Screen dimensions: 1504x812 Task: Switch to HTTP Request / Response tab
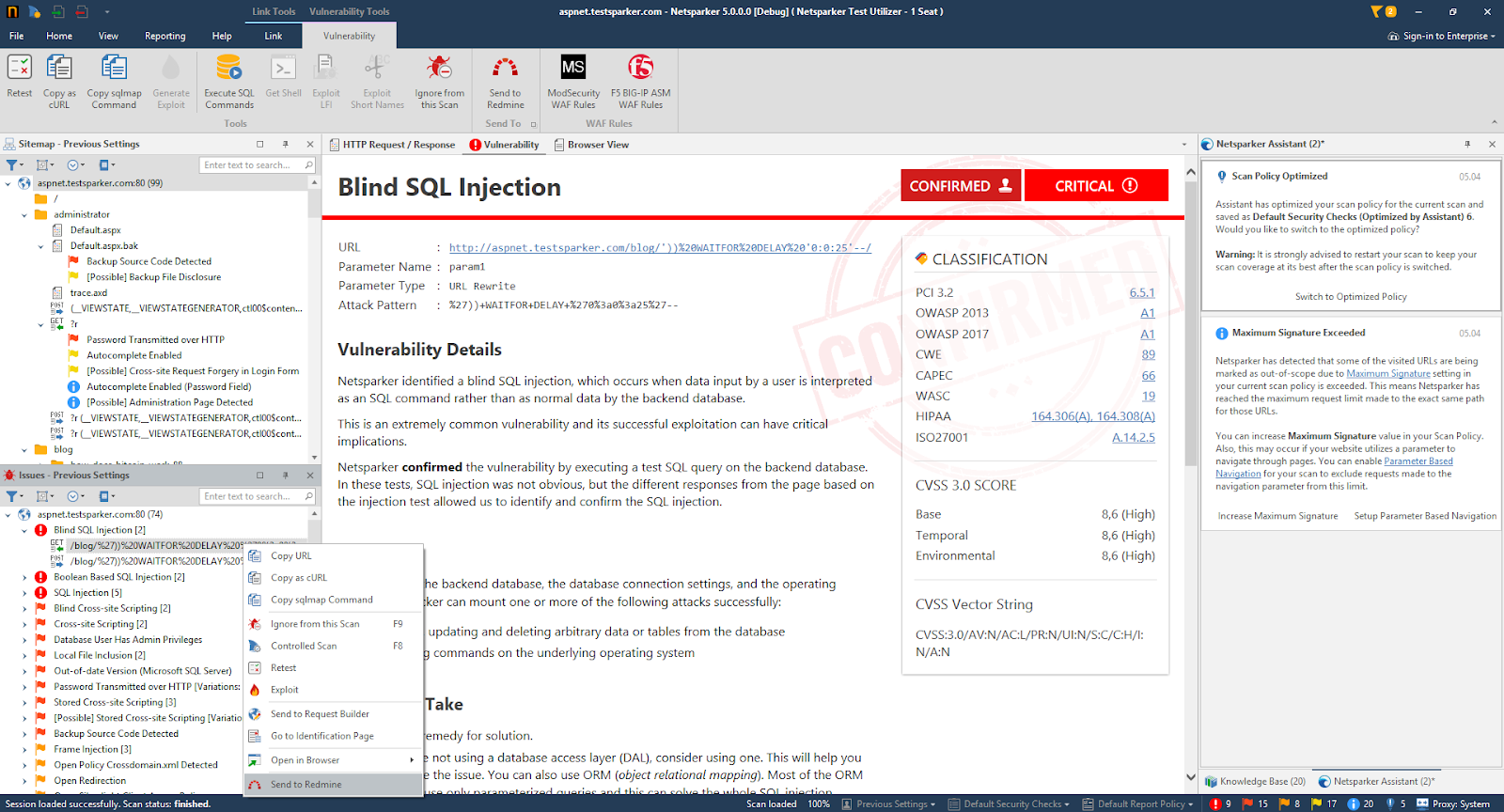pyautogui.click(x=392, y=145)
